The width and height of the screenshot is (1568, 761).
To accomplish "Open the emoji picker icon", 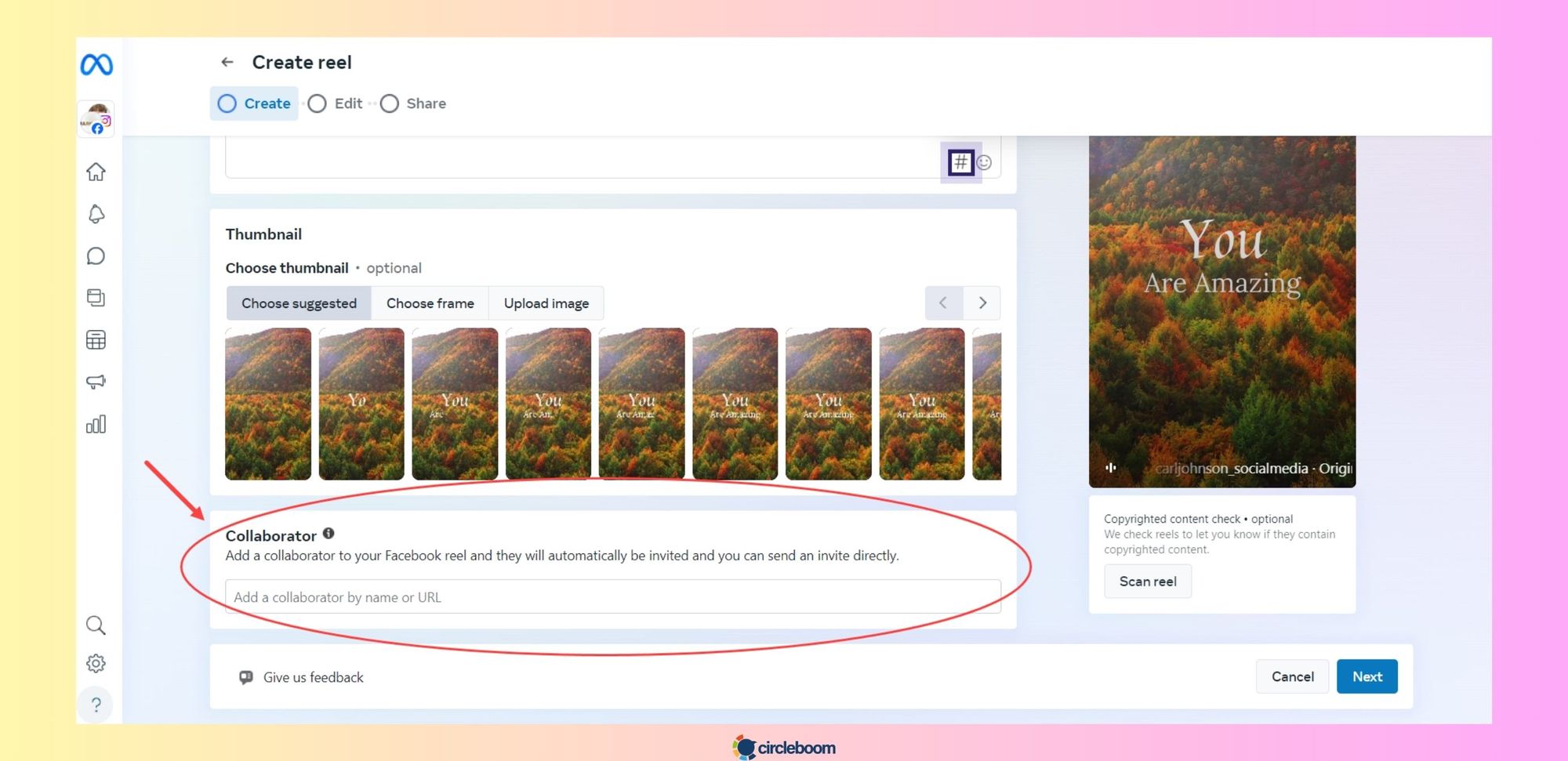I will click(x=985, y=162).
